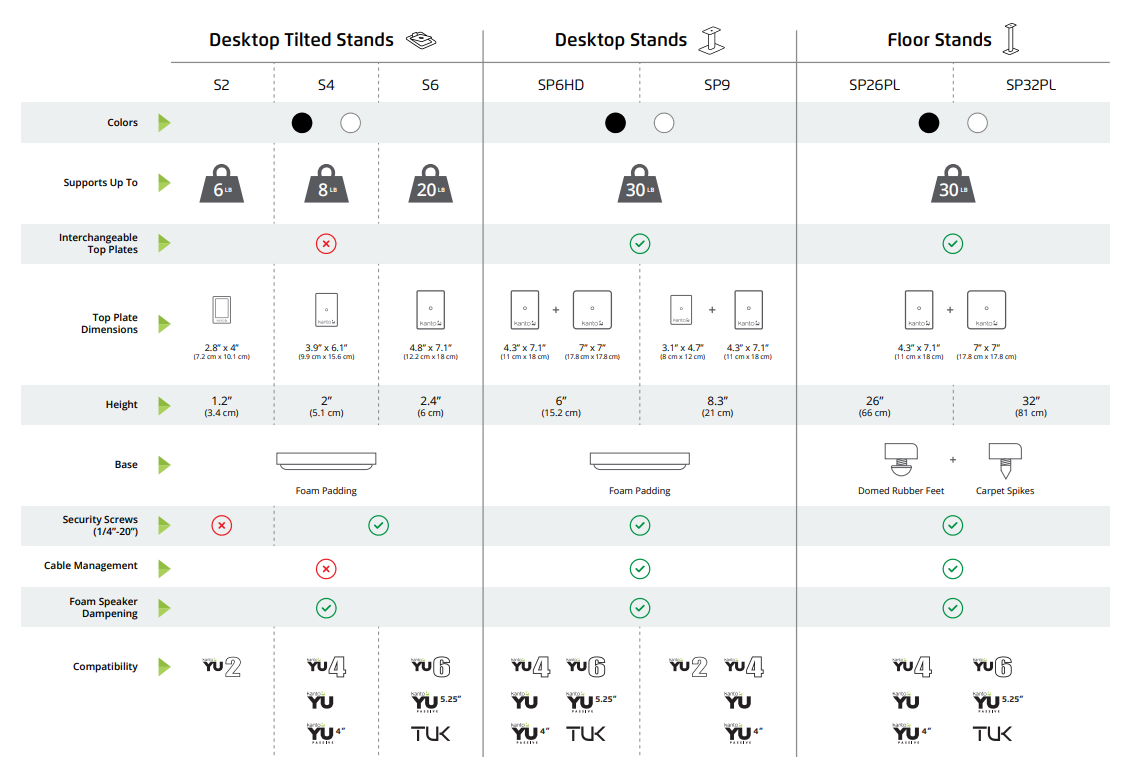Click the green arrow beside Compatibility
The width and height of the screenshot is (1124, 757).
tap(164, 667)
